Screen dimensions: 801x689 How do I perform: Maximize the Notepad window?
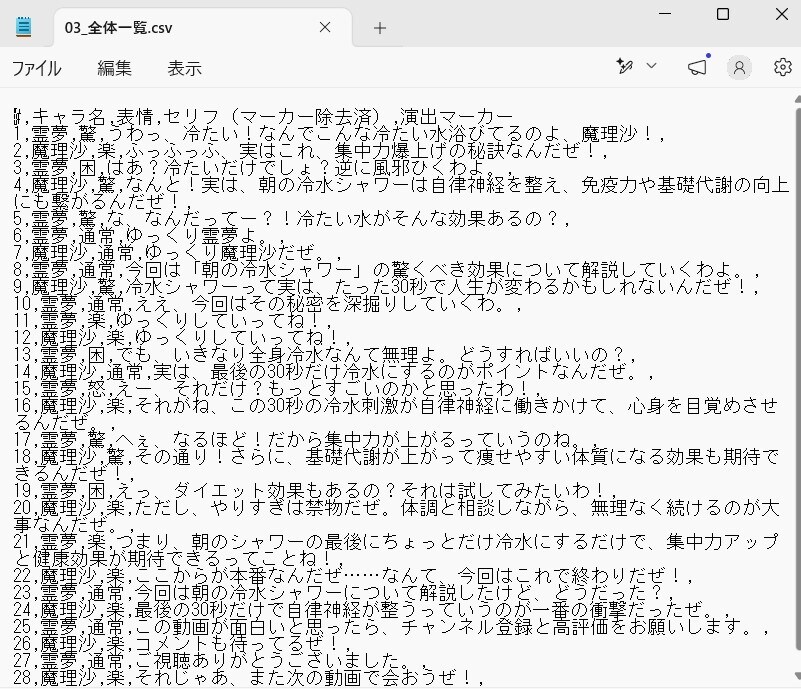pyautogui.click(x=723, y=14)
